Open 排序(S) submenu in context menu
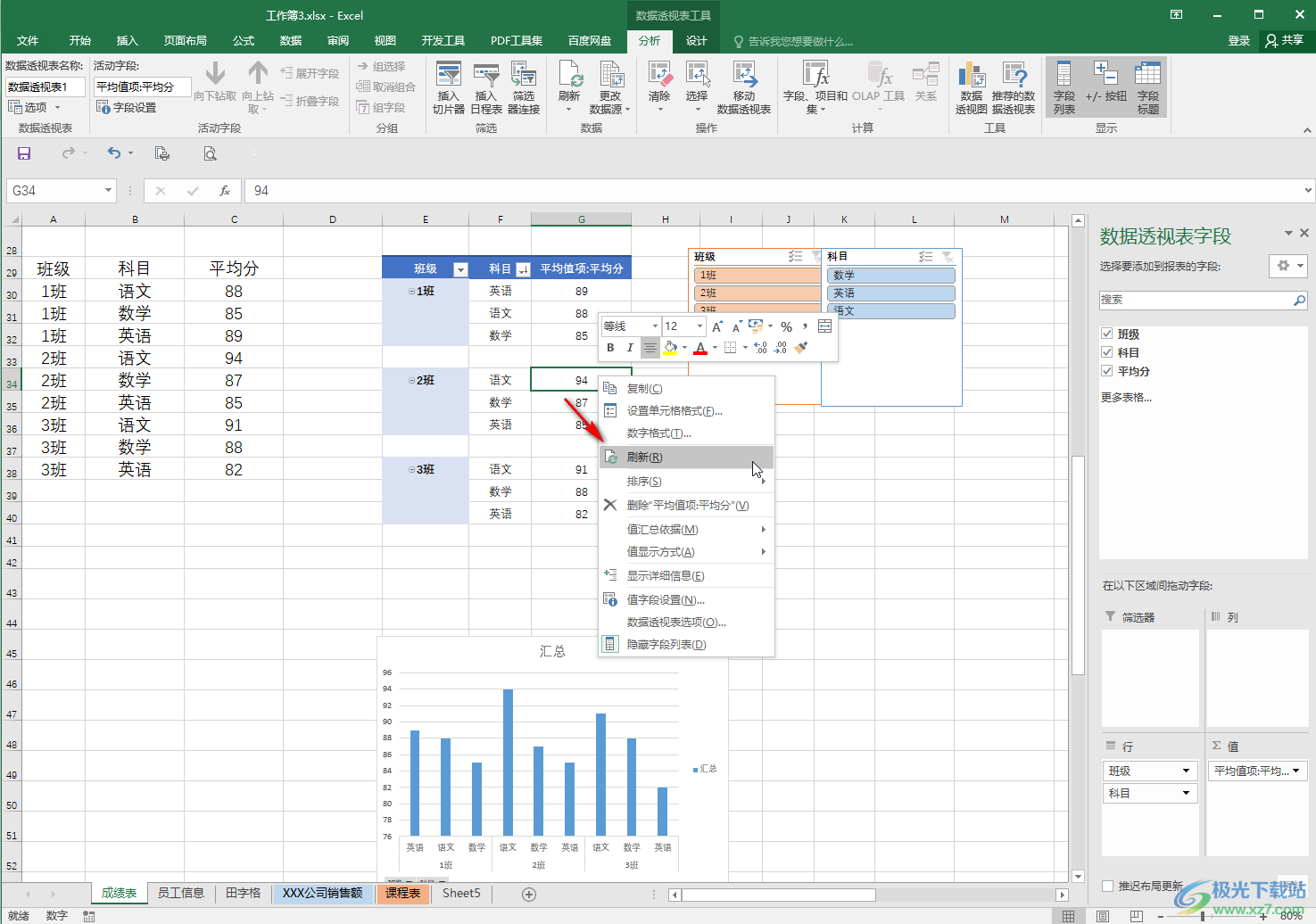Viewport: 1316px width, 924px height. 685,482
